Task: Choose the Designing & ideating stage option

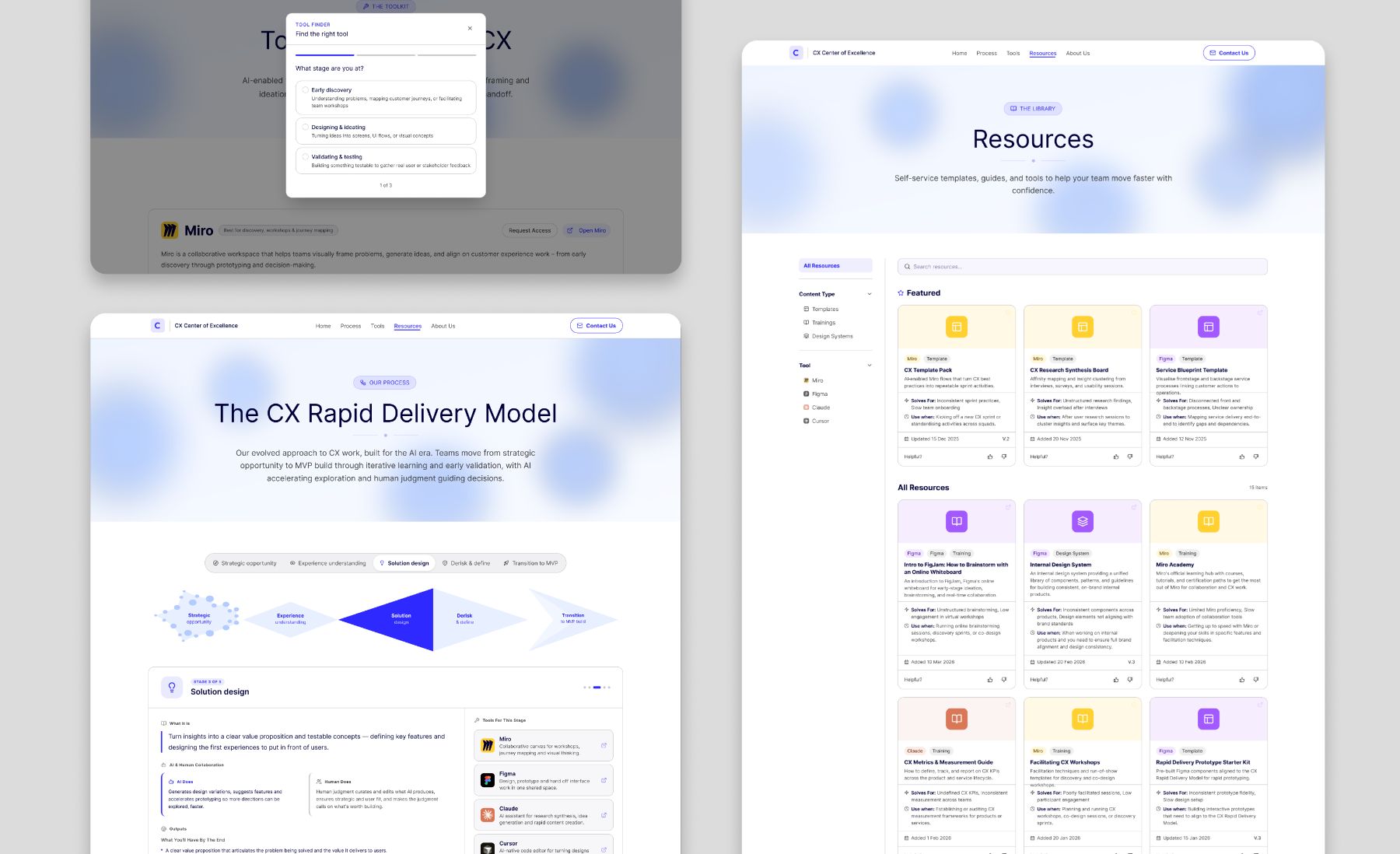Action: point(386,131)
